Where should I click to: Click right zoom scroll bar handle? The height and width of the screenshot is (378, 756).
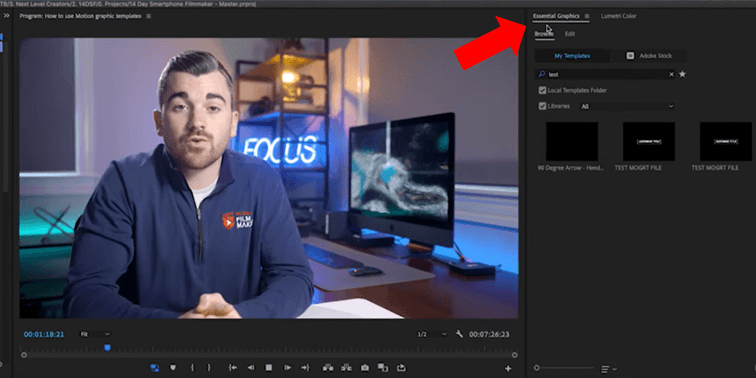[x=514, y=355]
